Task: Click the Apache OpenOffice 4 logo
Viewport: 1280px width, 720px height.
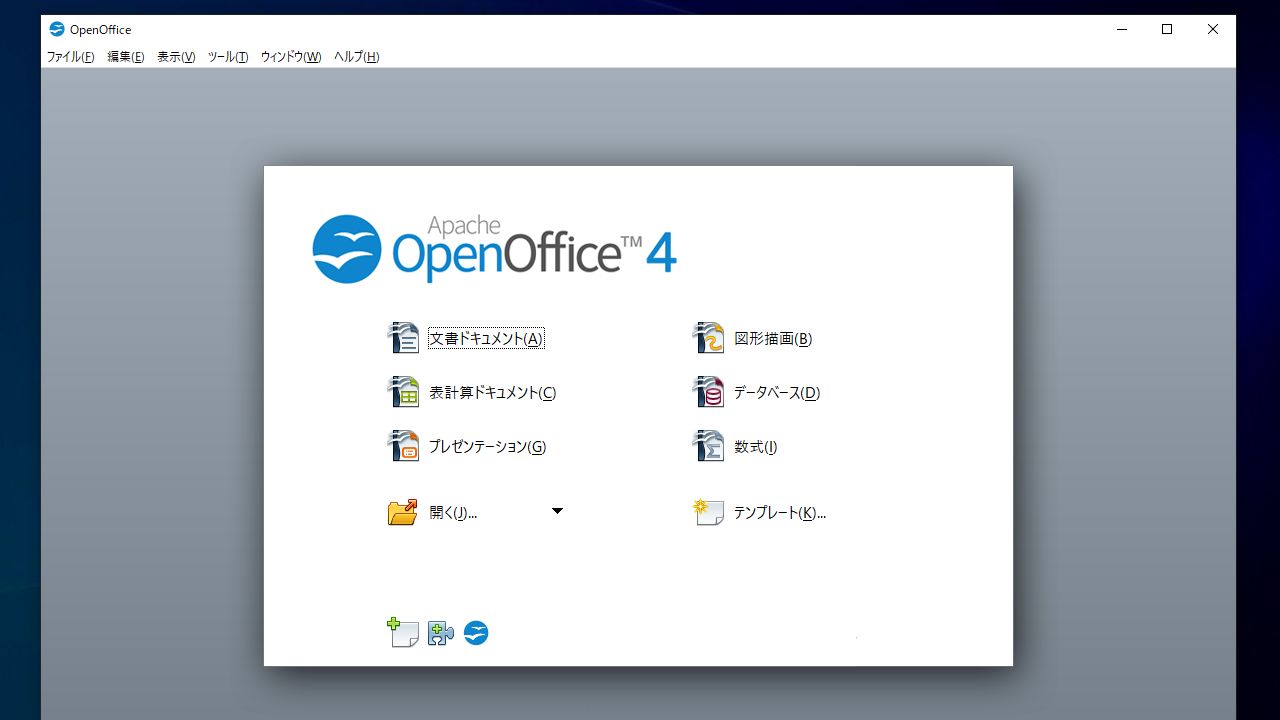Action: (494, 248)
